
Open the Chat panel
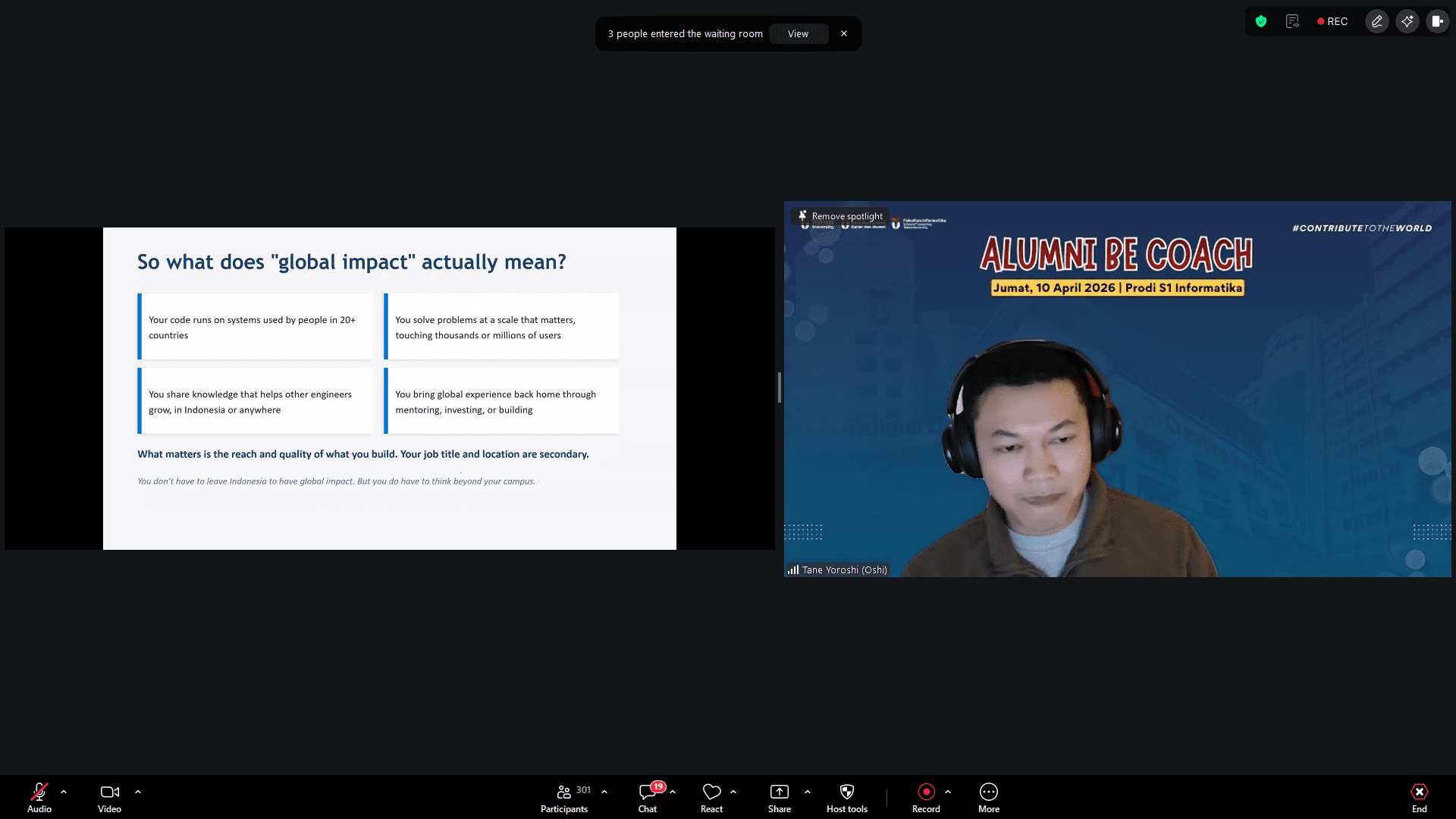pos(648,797)
